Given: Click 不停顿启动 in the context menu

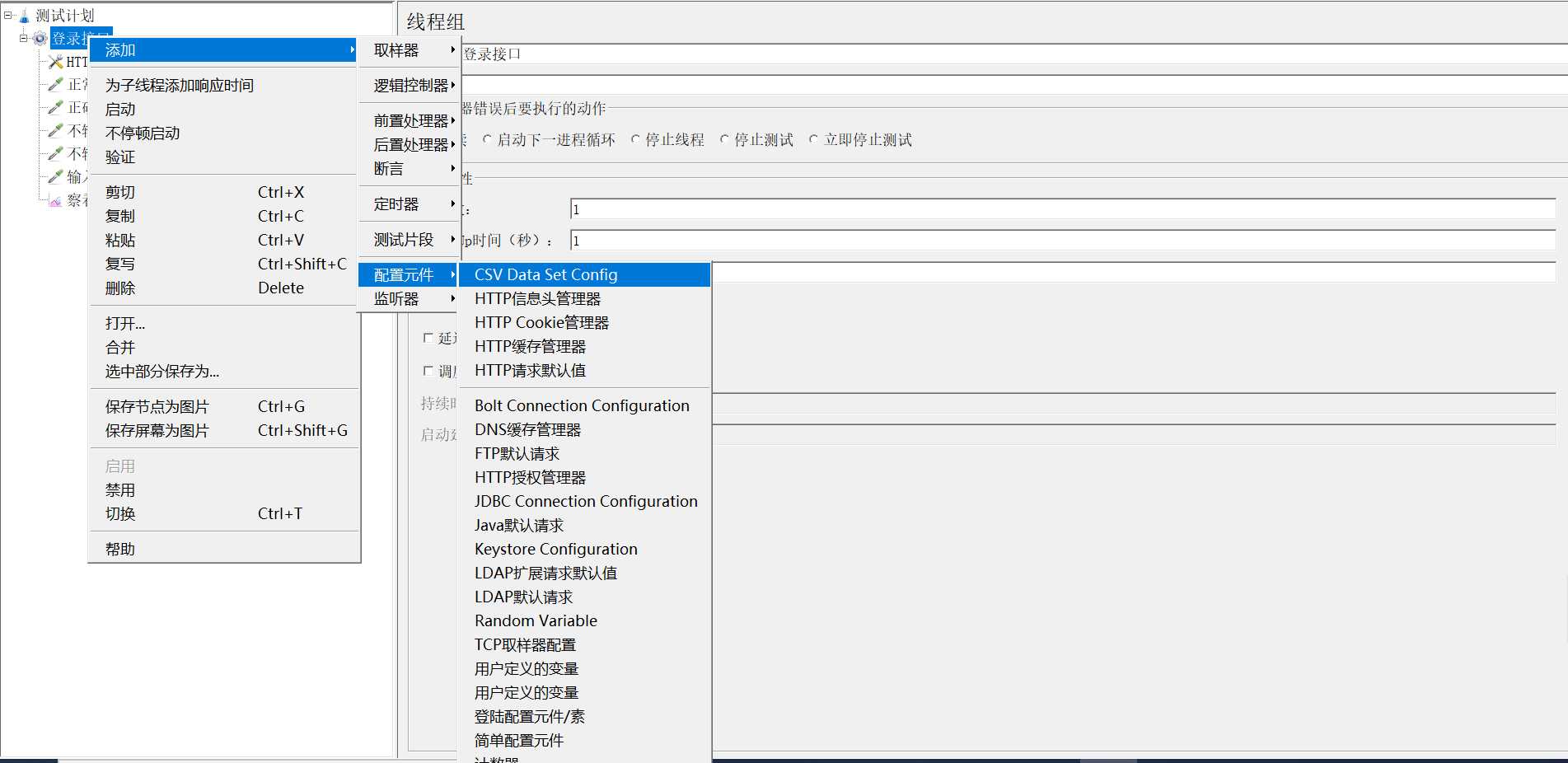Looking at the screenshot, I should 223,133.
